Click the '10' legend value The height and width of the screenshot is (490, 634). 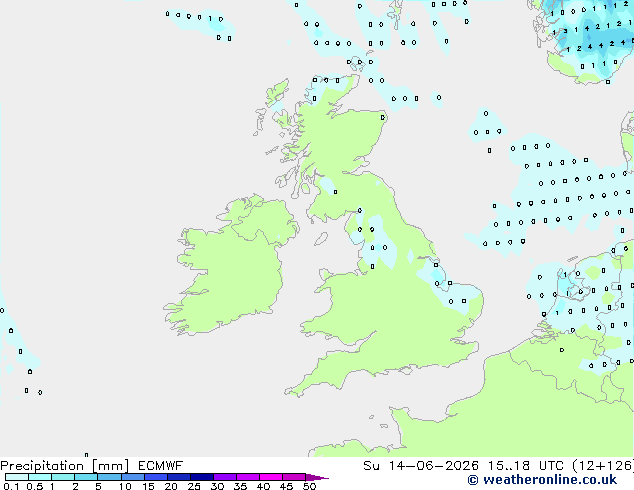tap(125, 486)
